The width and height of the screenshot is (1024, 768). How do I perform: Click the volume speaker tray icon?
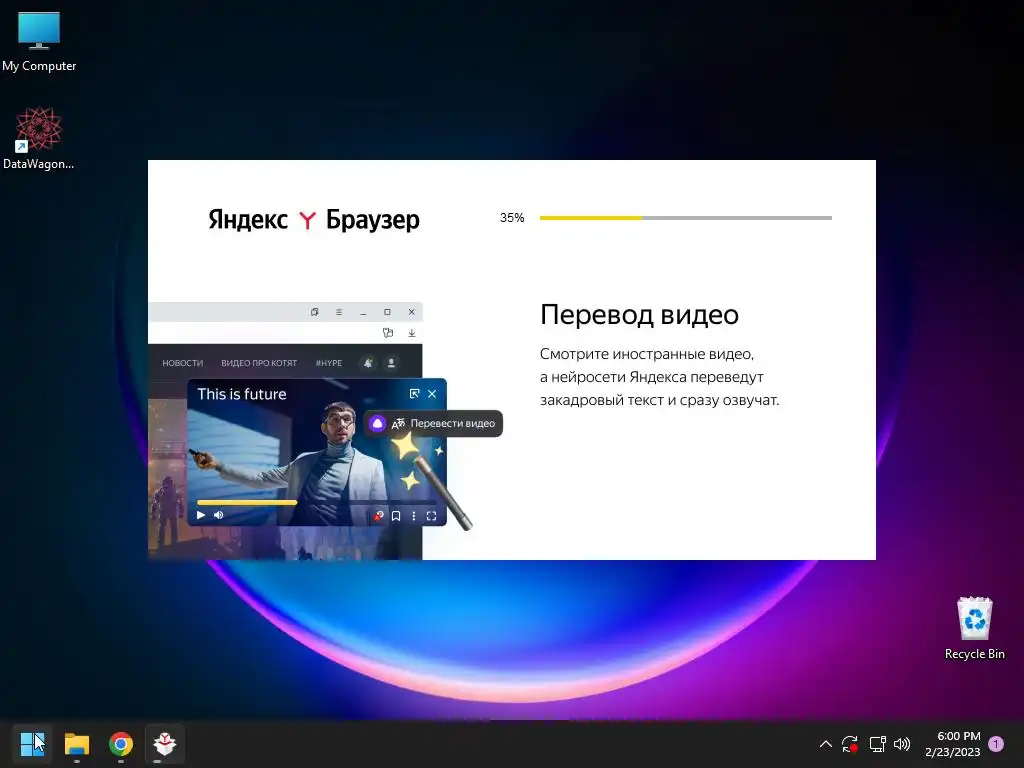(902, 744)
